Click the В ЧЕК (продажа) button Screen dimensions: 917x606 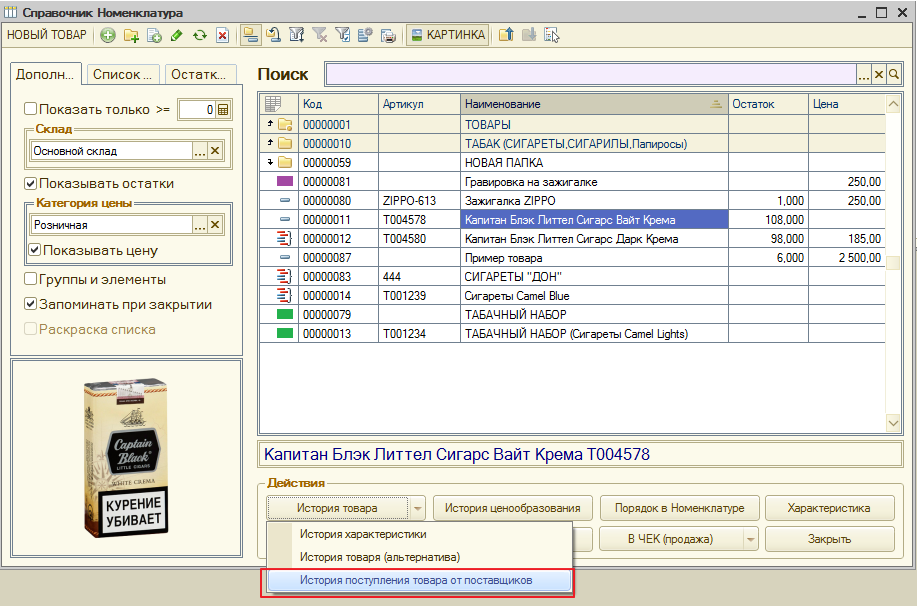coord(671,539)
